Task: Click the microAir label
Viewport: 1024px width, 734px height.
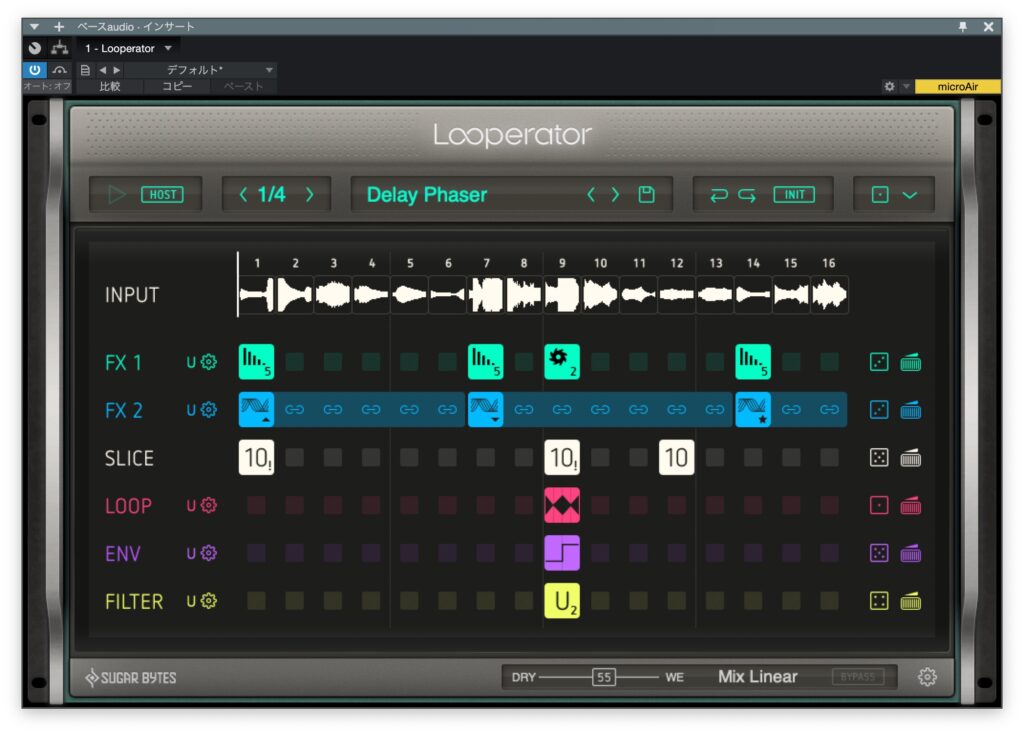Action: tap(958, 87)
